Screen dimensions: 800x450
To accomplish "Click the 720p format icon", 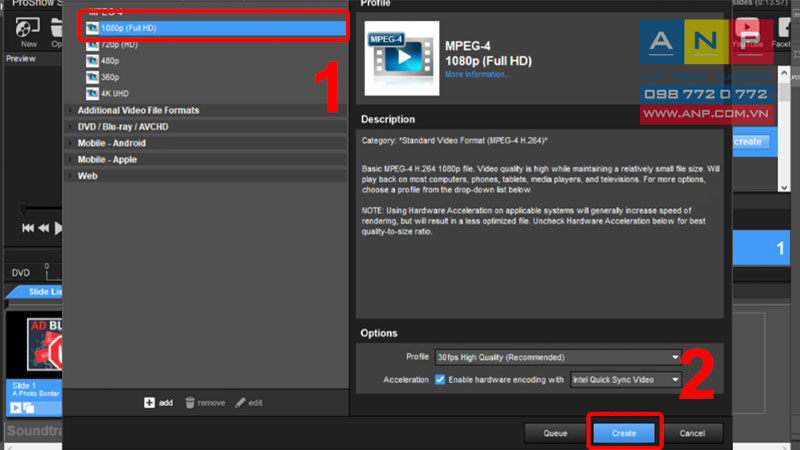I will coord(92,44).
